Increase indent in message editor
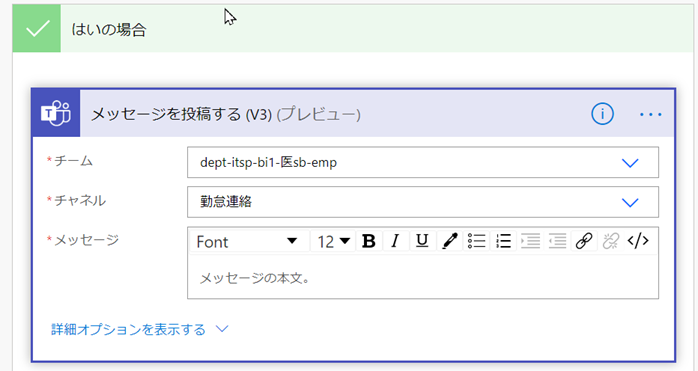This screenshot has width=698, height=371. pyautogui.click(x=530, y=241)
